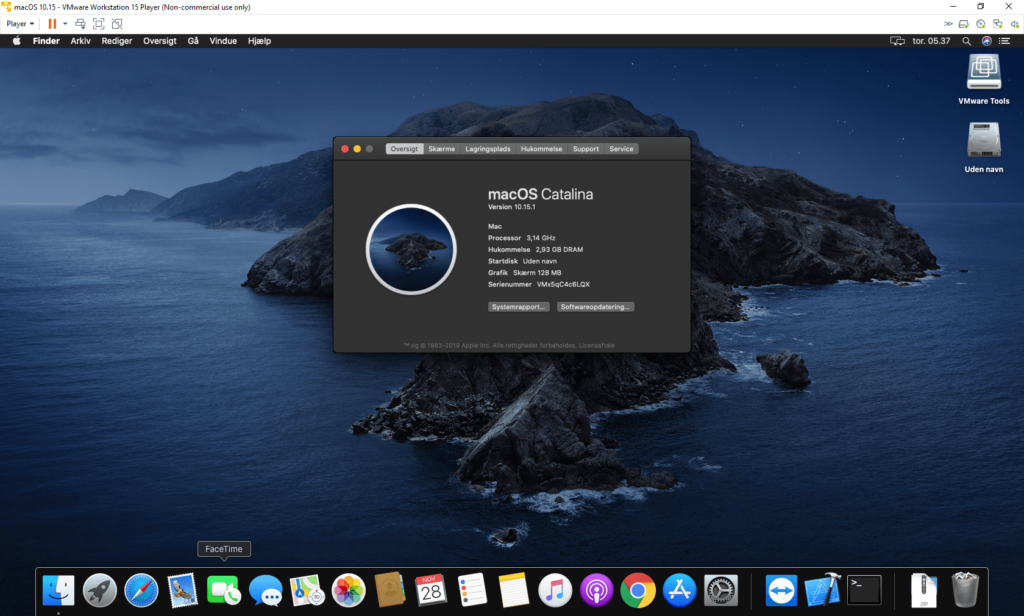Open Trash in the Dock
1024x616 pixels.
tap(965, 590)
